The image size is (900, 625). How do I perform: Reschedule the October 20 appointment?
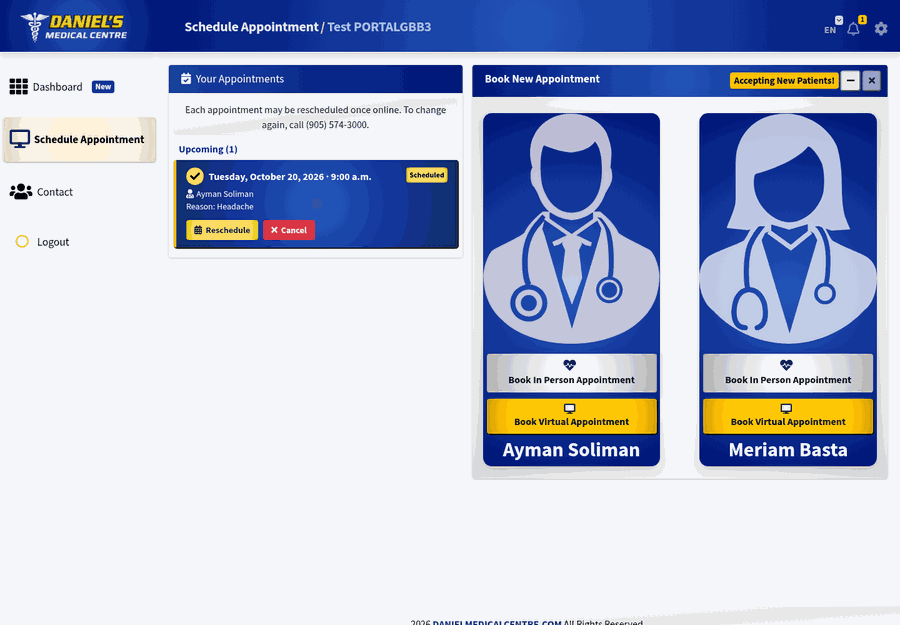(x=222, y=230)
